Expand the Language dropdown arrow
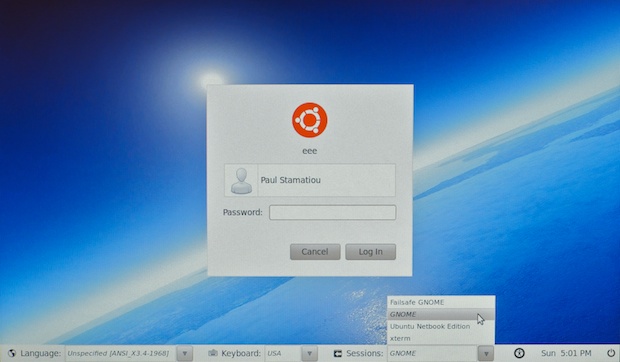620x362 pixels. [184, 353]
